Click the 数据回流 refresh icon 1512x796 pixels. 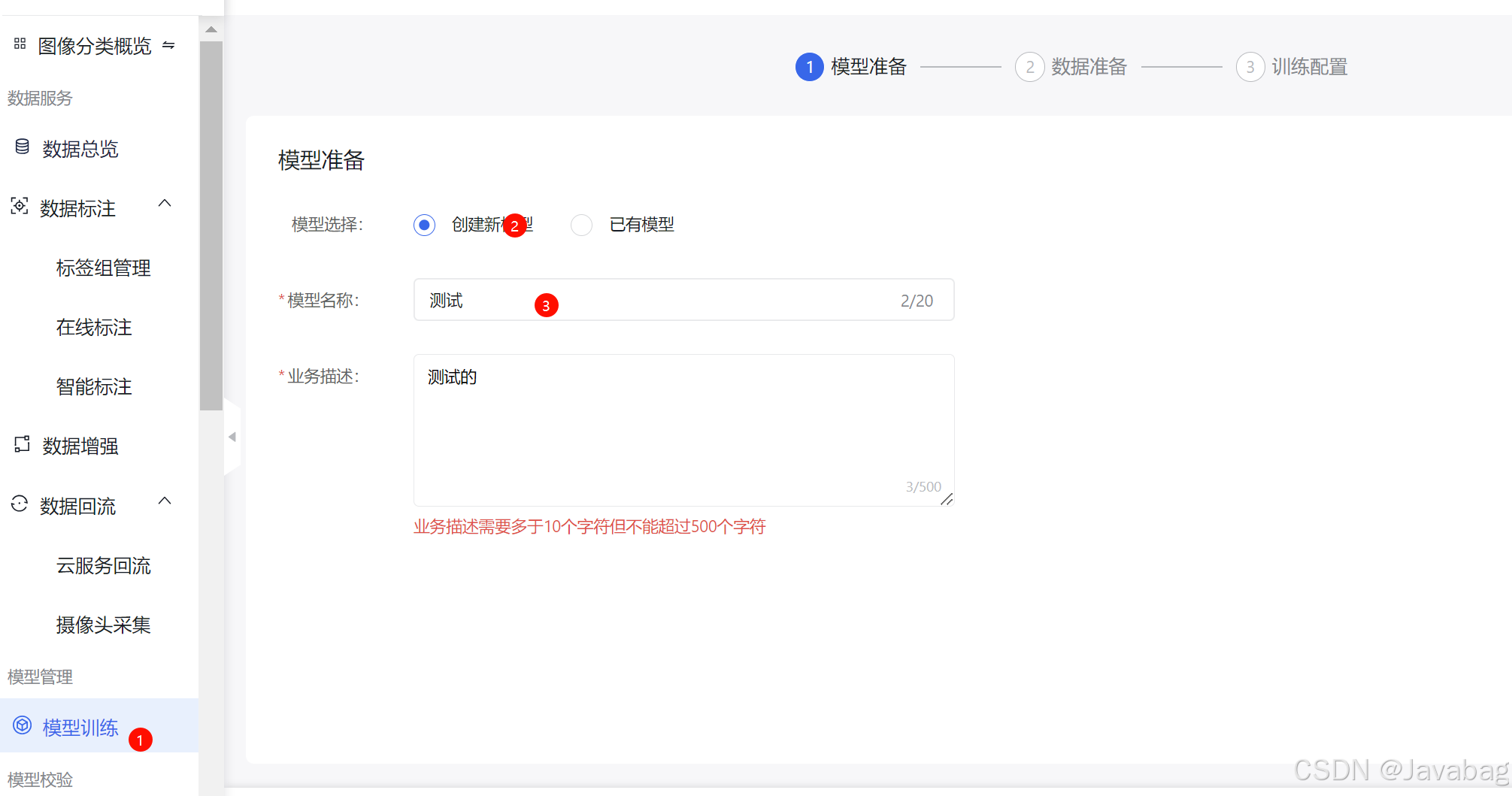(20, 505)
